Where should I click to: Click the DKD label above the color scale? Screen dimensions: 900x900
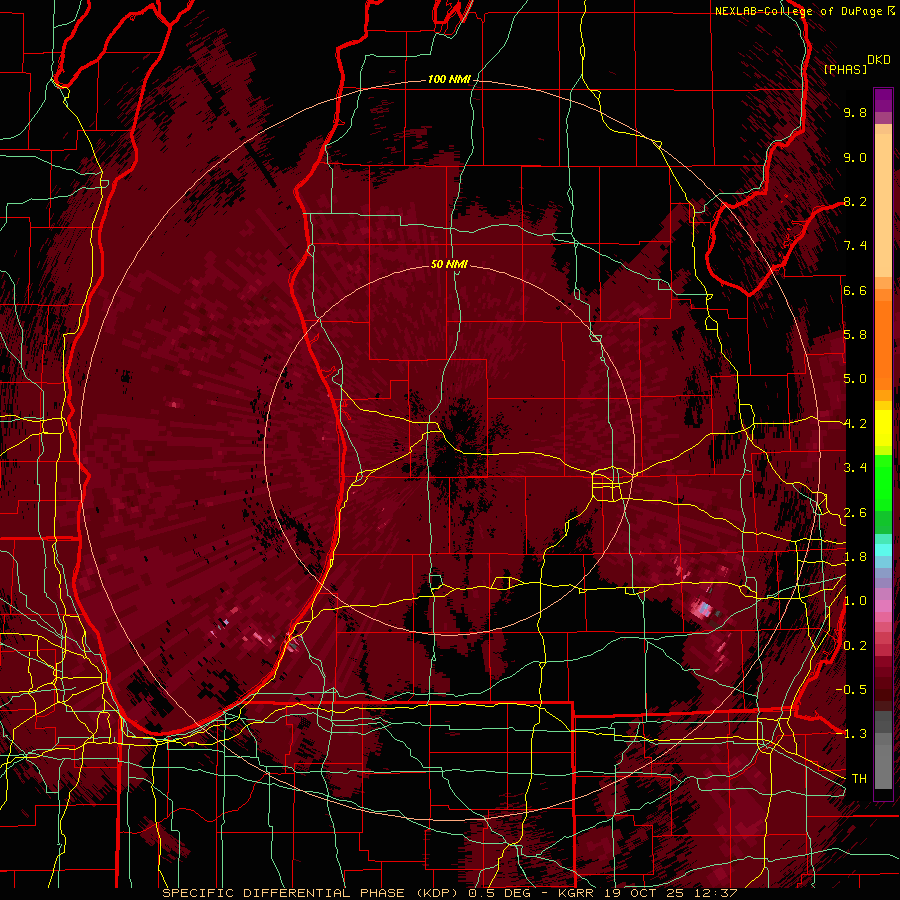(879, 60)
